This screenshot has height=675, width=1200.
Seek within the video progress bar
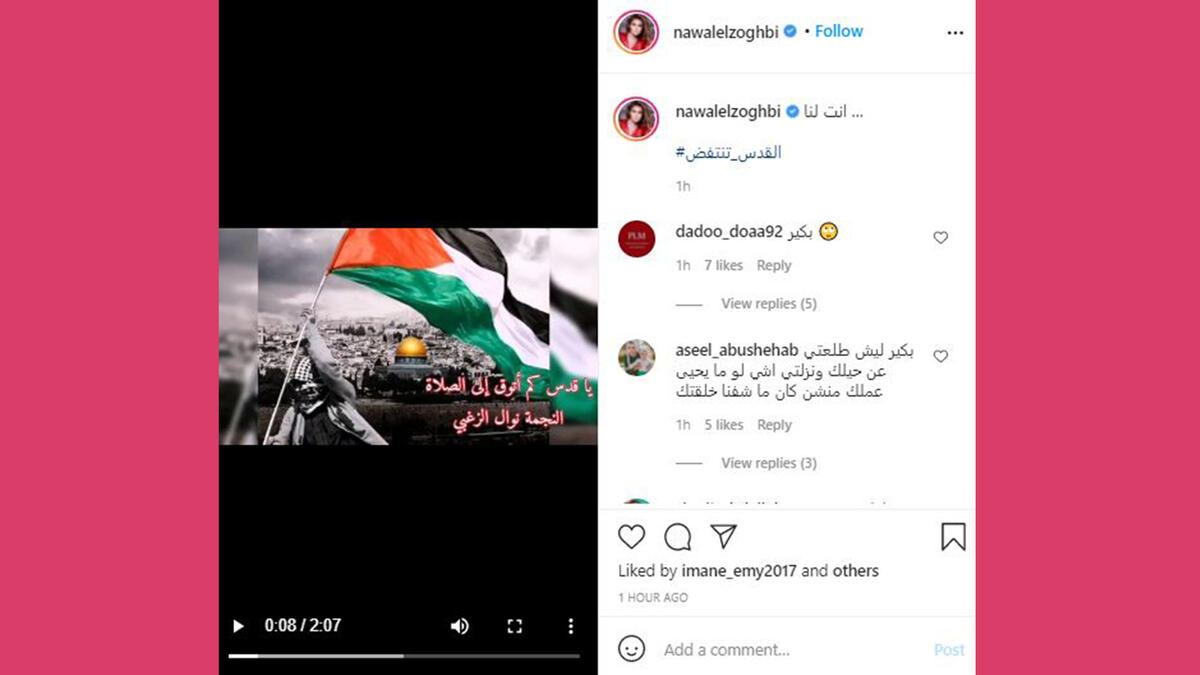coord(404,656)
